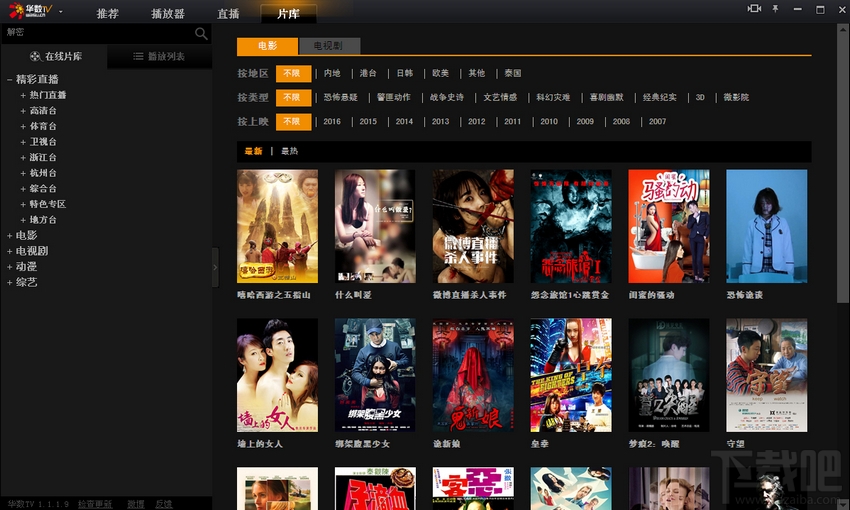
Task: Select the 电视剧 category tab
Action: pyautogui.click(x=329, y=46)
